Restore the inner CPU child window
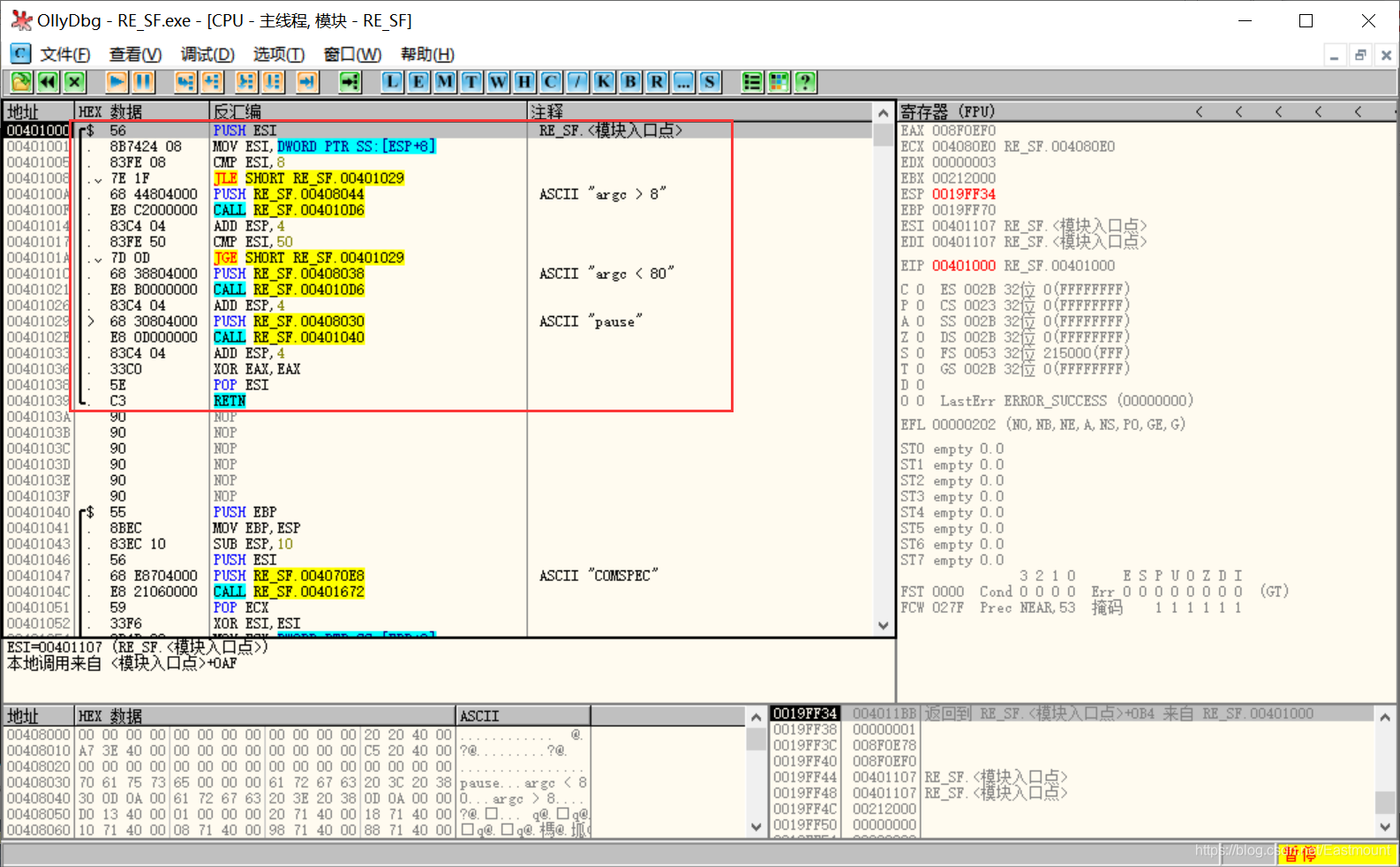1400x867 pixels. pos(1360,55)
